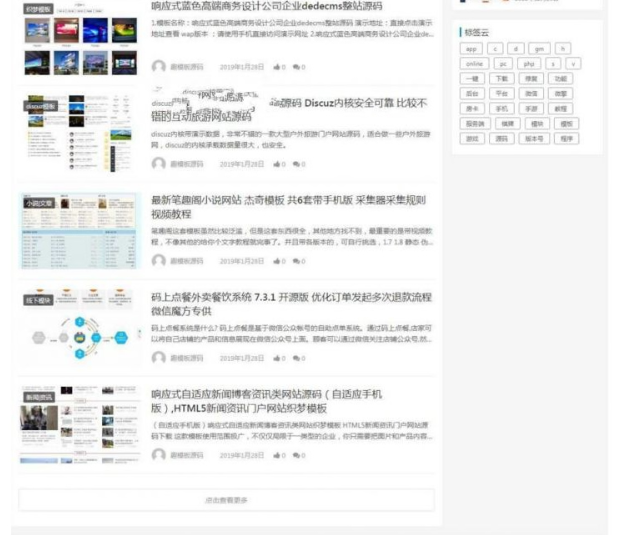Click the comment bubble icon on the 码上点餐 article
Viewport: 631px width, 535px height.
[x=296, y=358]
